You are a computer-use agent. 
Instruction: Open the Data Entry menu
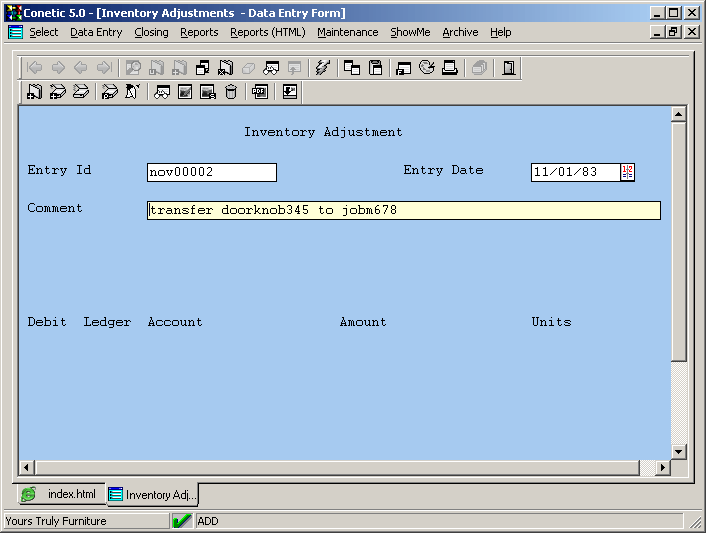click(x=96, y=32)
